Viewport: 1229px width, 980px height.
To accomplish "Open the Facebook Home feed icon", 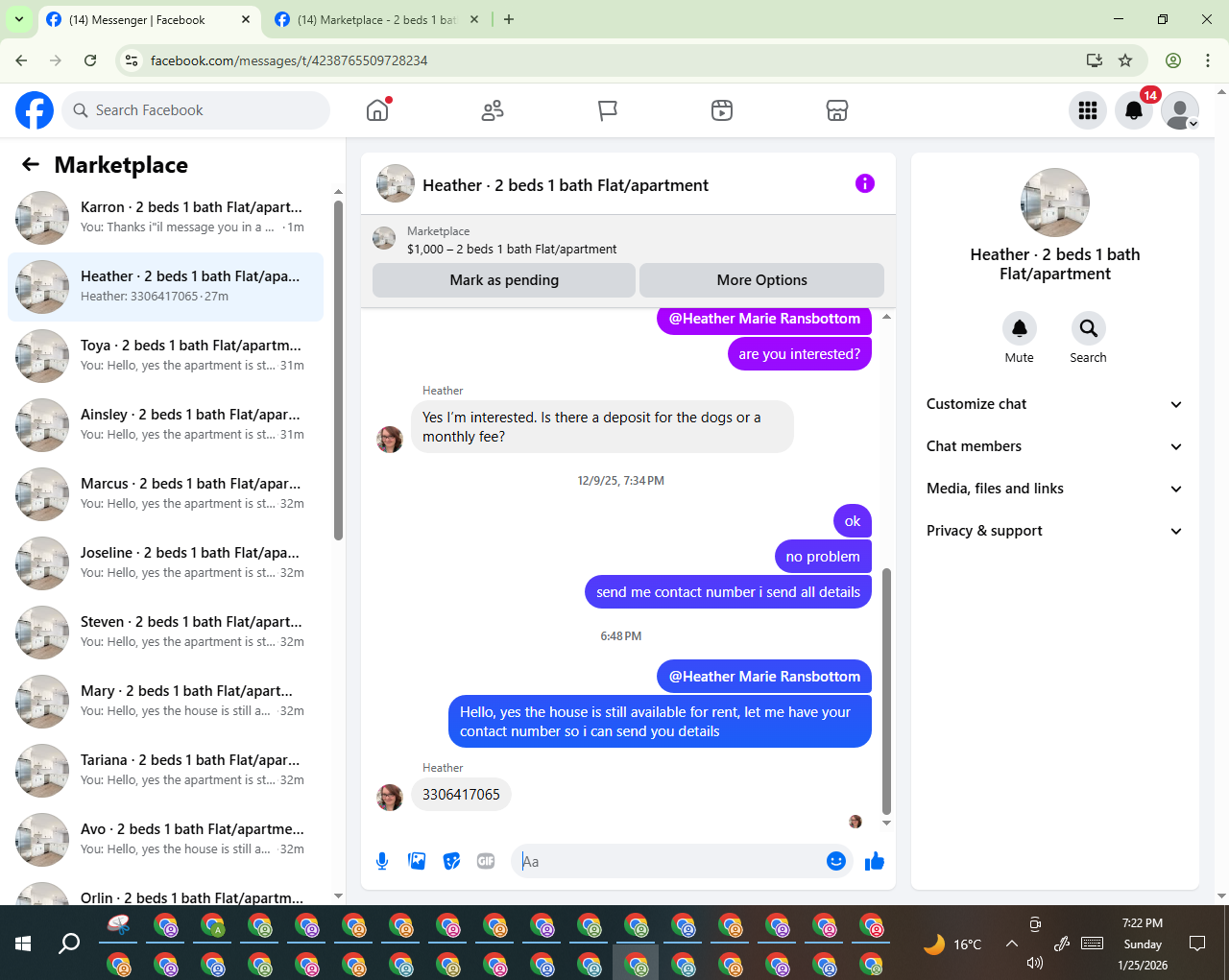I will coord(377,110).
